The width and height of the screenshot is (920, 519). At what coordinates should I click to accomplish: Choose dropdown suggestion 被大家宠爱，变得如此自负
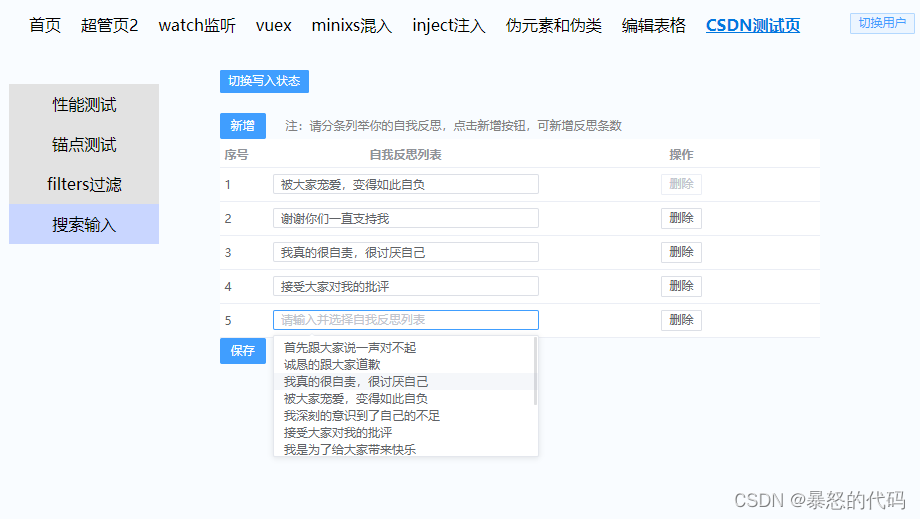404,399
